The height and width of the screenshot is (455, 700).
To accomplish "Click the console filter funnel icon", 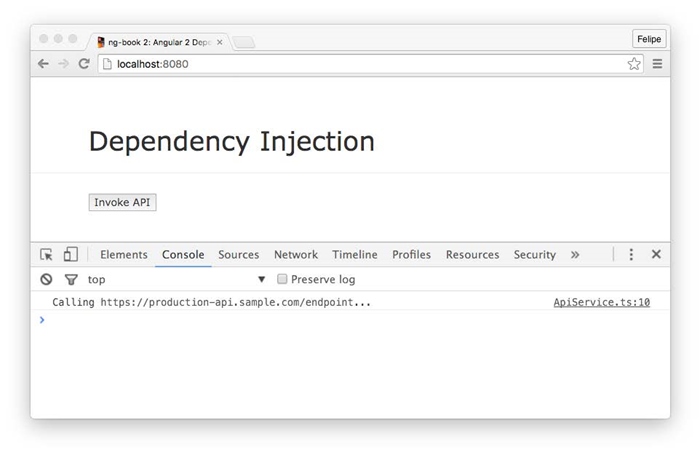I will pos(70,280).
